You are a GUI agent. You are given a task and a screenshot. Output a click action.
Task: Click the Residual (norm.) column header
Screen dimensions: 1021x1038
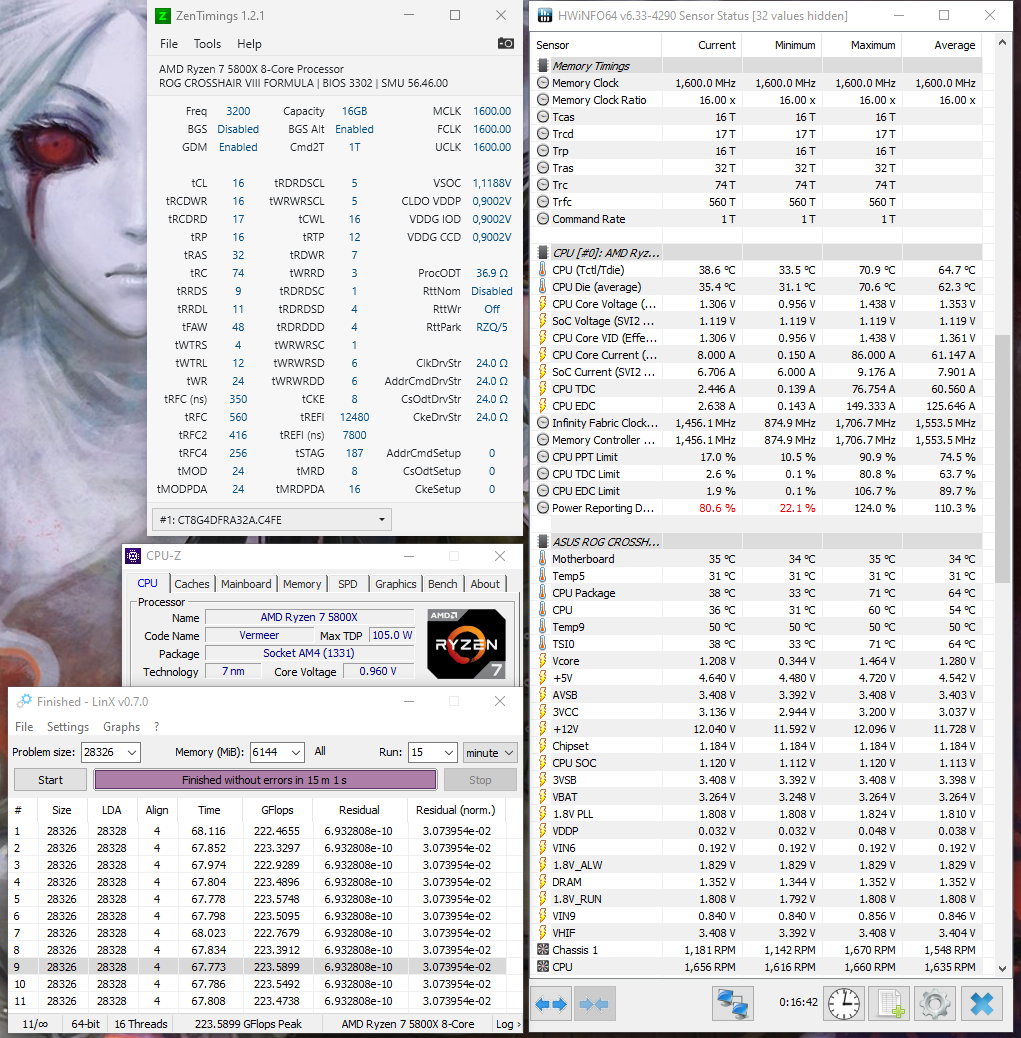[x=456, y=810]
